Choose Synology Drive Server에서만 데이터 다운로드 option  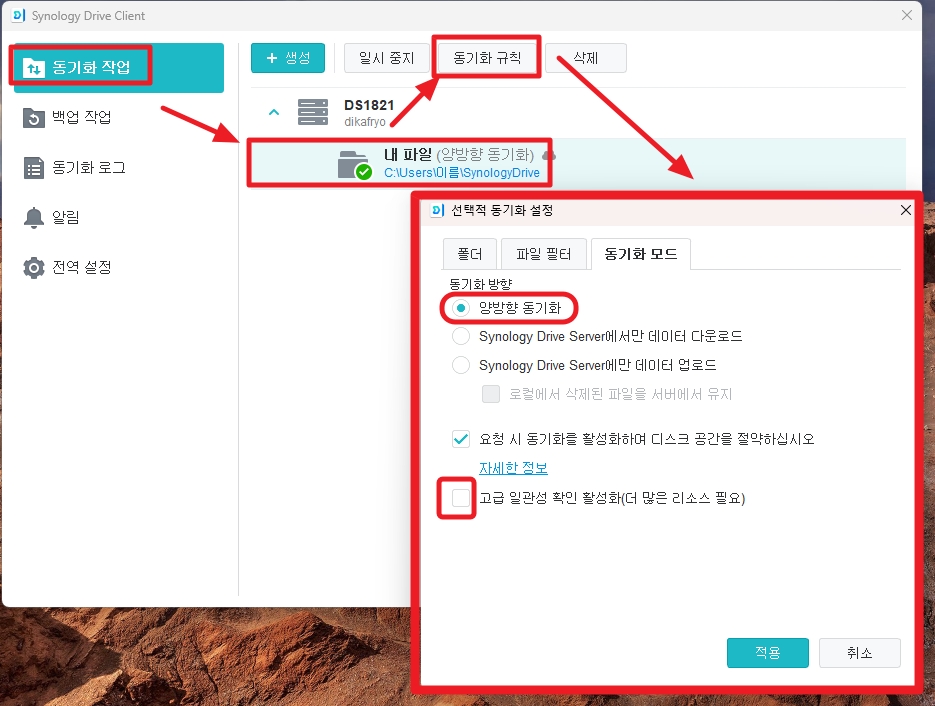[x=461, y=337]
